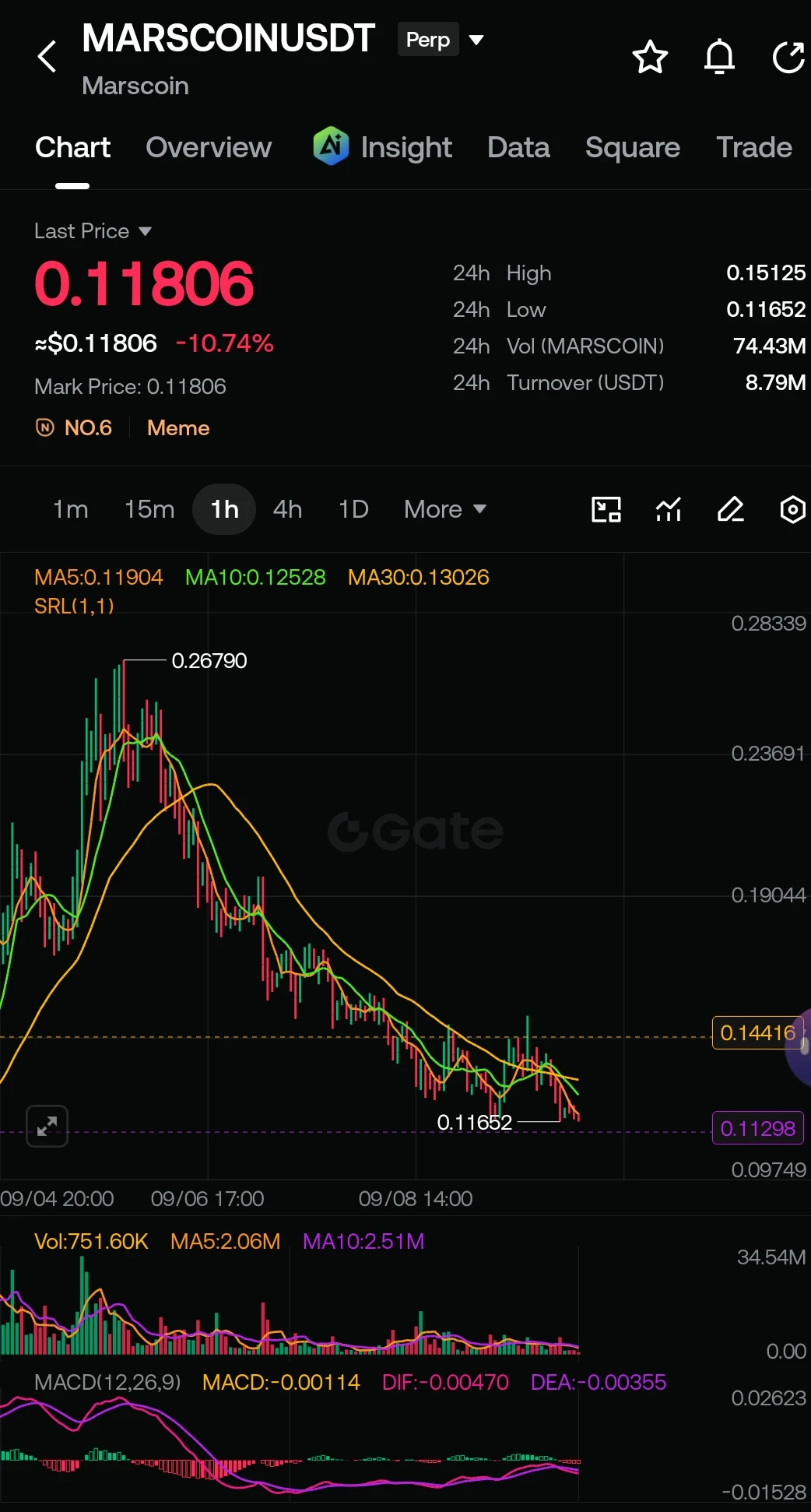The image size is (811, 1512).
Task: Open the Trade tab
Action: click(x=754, y=147)
